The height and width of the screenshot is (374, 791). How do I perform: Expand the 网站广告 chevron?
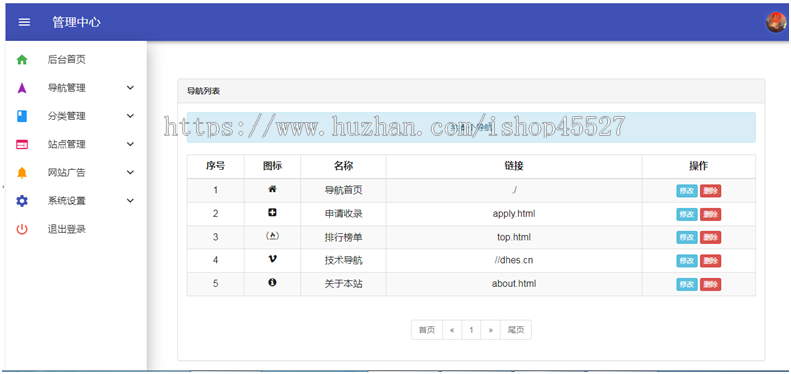click(130, 173)
